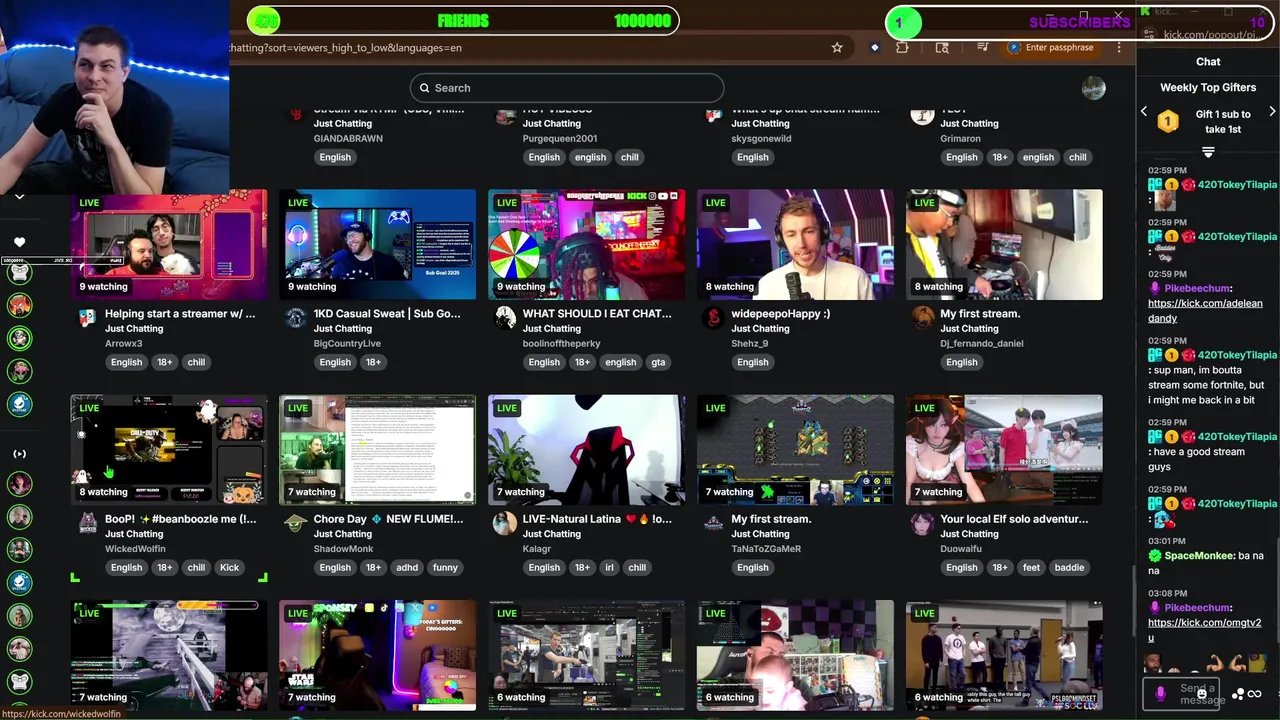Image resolution: width=1280 pixels, height=720 pixels.
Task: Collapse the sidebar with the down chevron
Action: (19, 197)
